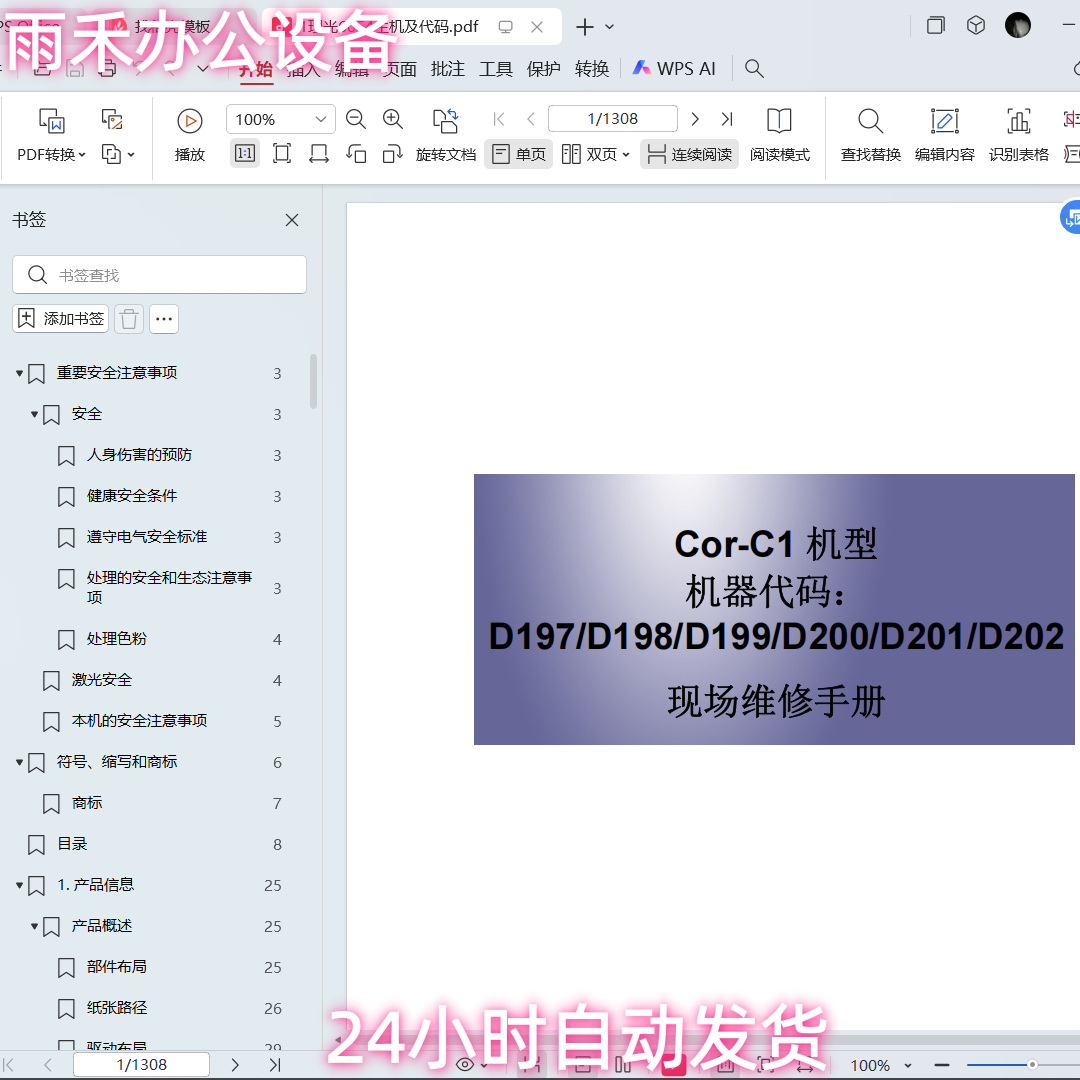Select the fit page view icon
1080x1080 pixels.
pos(282,154)
